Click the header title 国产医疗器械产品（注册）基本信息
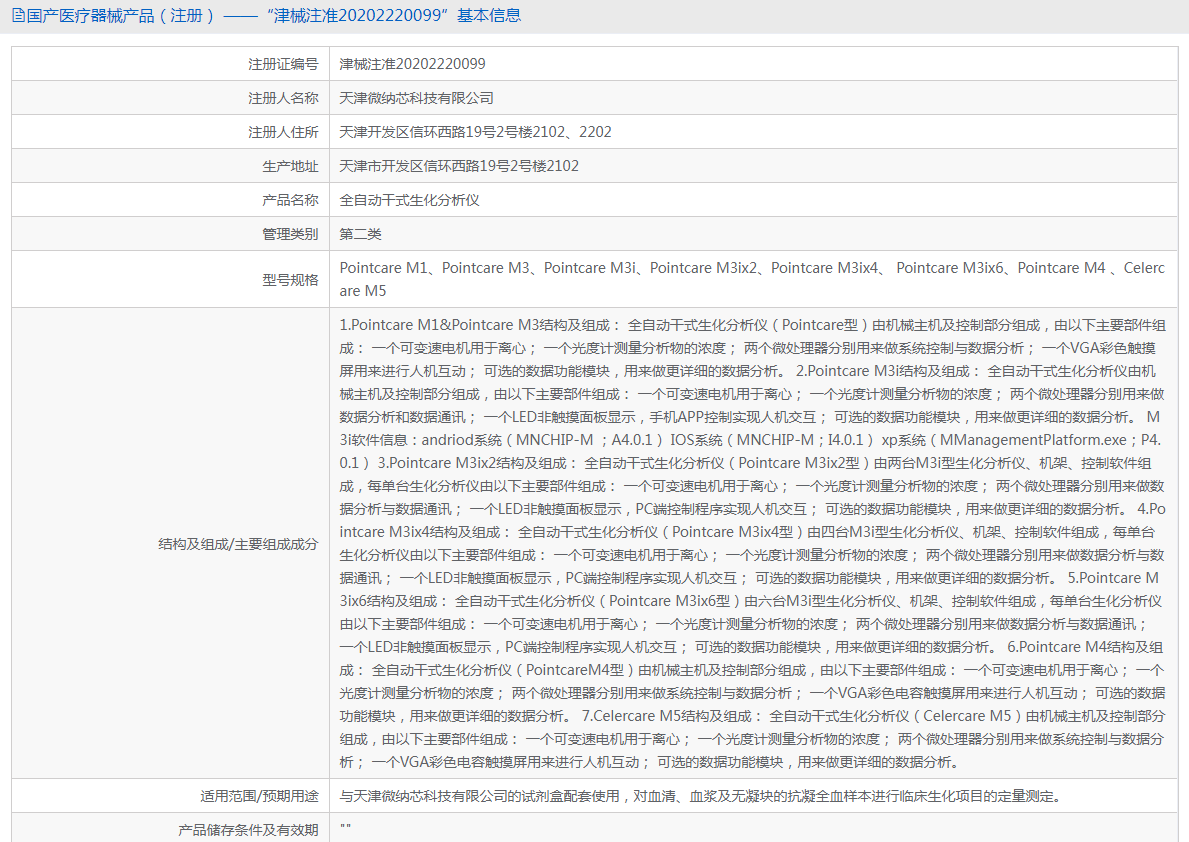The image size is (1189, 842). [274, 16]
